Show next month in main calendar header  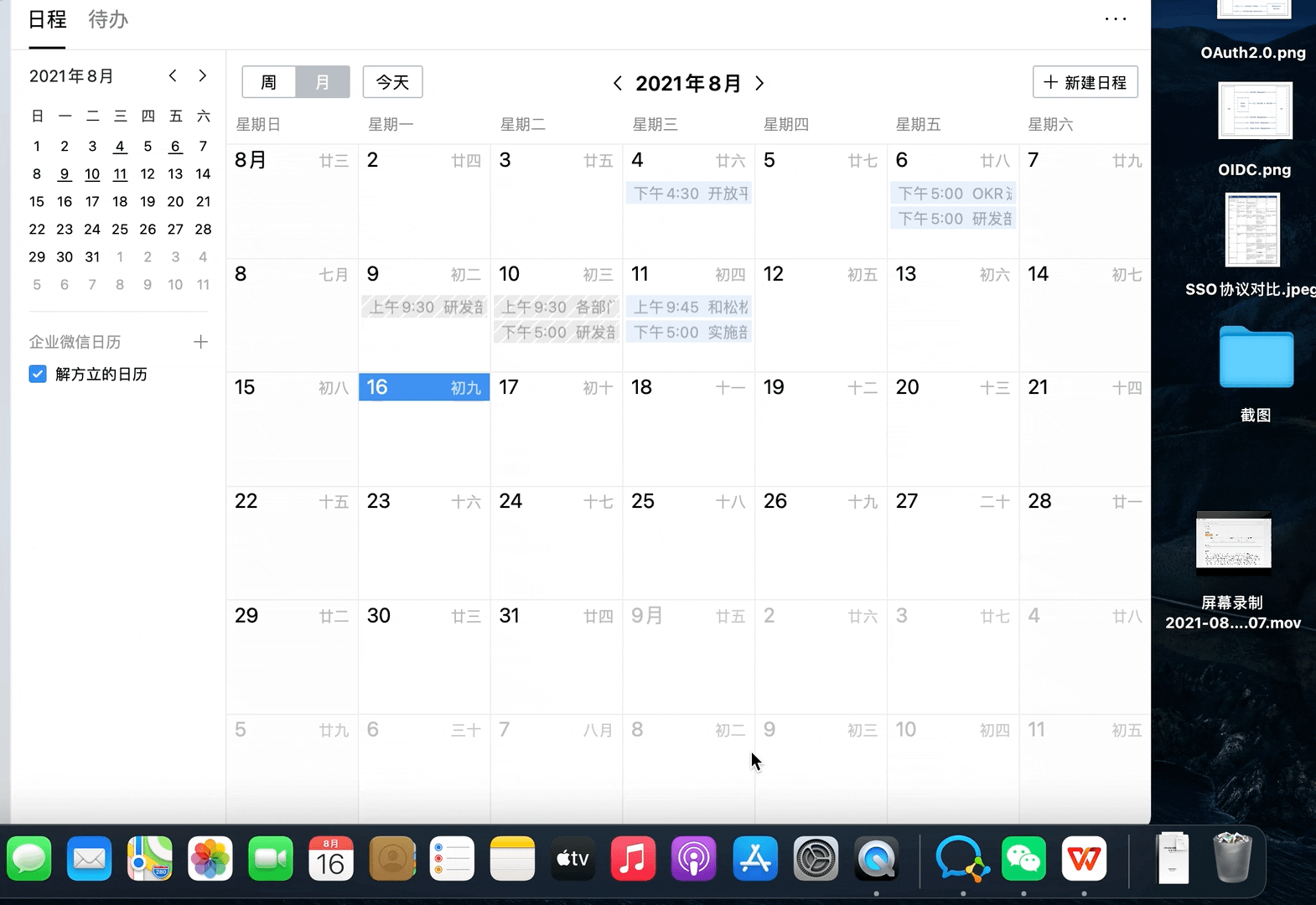[759, 83]
